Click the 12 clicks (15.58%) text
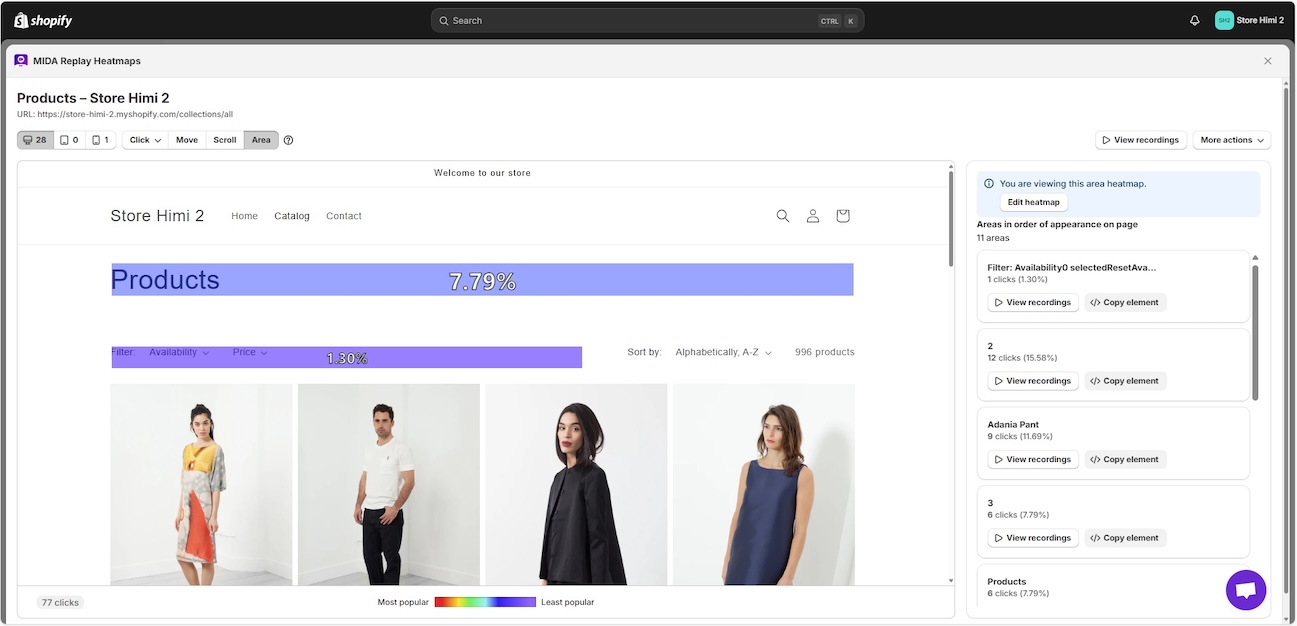Image resolution: width=1297 pixels, height=626 pixels. 1022,358
